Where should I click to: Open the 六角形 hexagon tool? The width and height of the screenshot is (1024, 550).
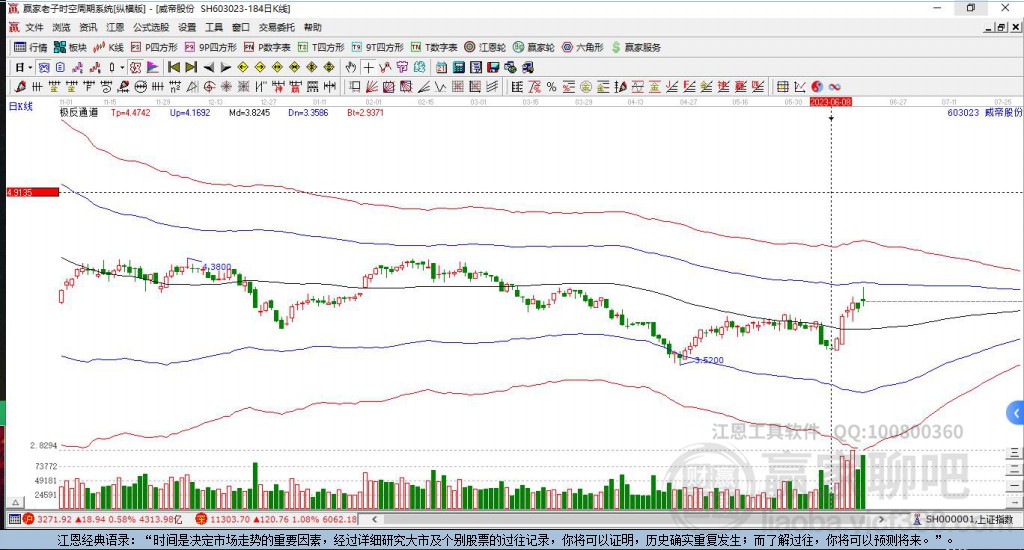coord(583,47)
